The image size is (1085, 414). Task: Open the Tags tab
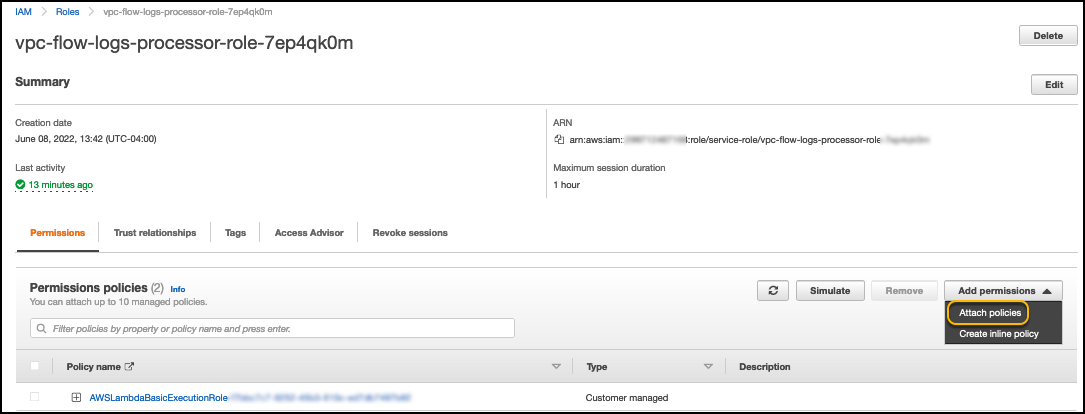235,233
